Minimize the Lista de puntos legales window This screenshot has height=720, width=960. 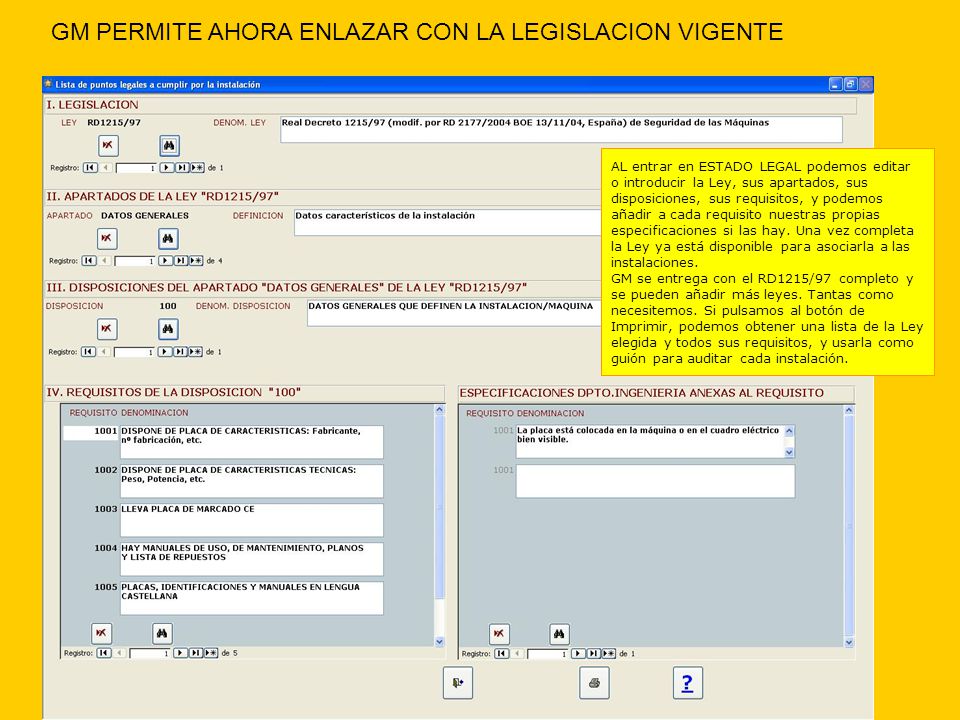(836, 84)
